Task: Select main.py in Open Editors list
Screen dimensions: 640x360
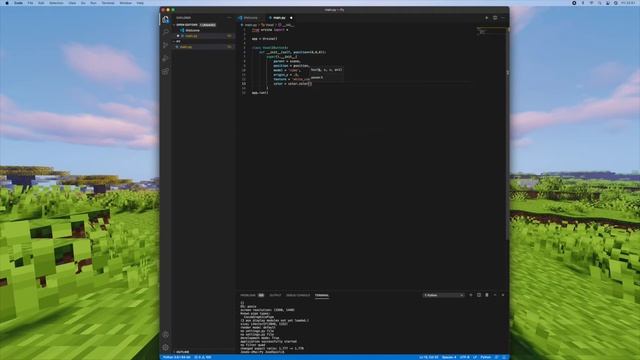Action: pos(191,36)
